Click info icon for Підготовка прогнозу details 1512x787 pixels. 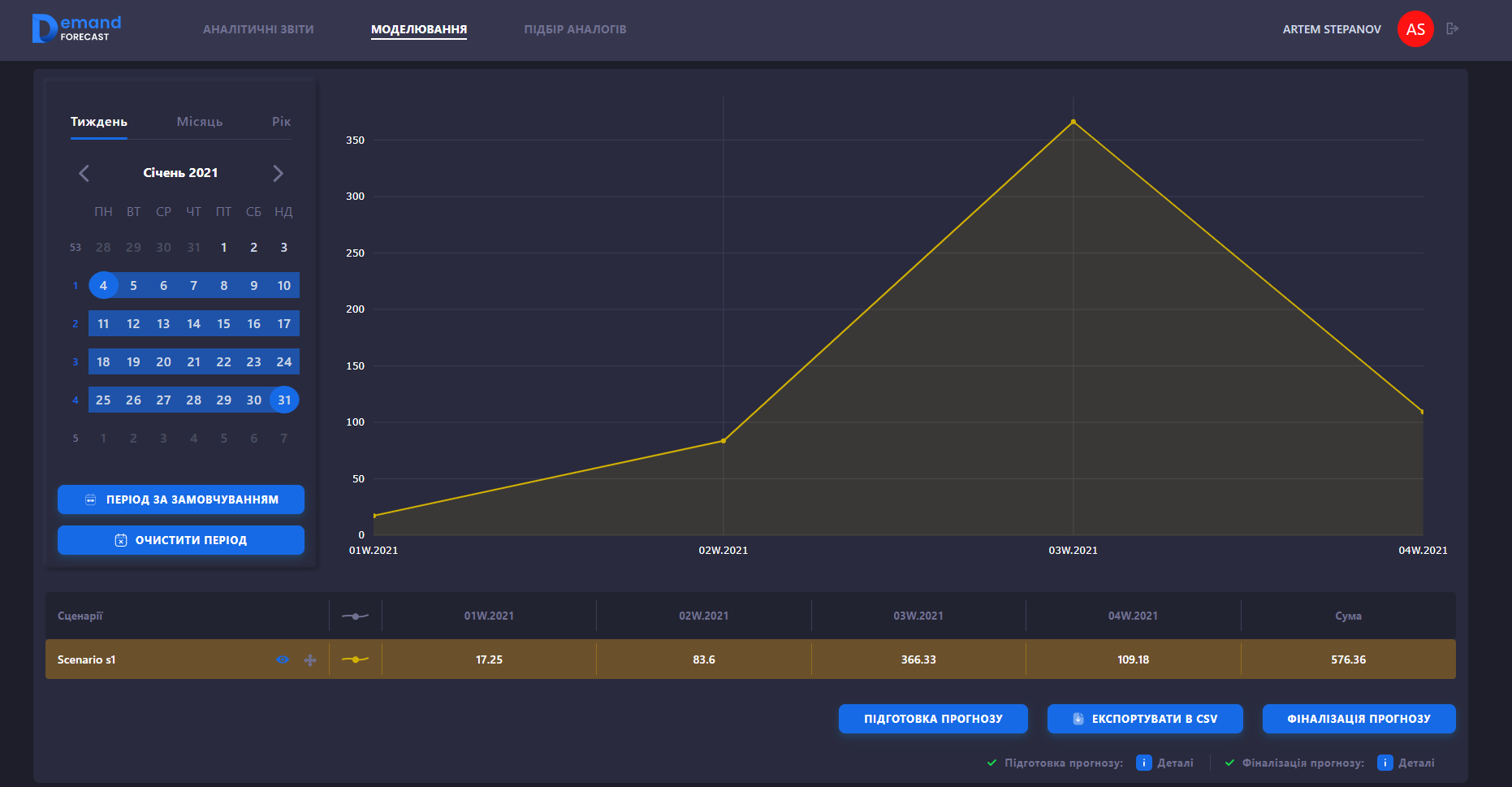1143,763
